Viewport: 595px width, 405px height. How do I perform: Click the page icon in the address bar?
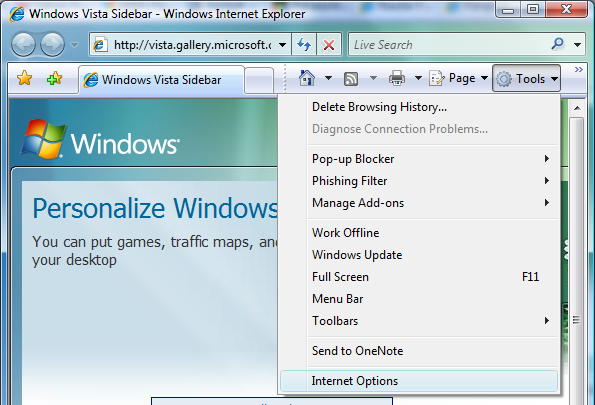(x=100, y=45)
